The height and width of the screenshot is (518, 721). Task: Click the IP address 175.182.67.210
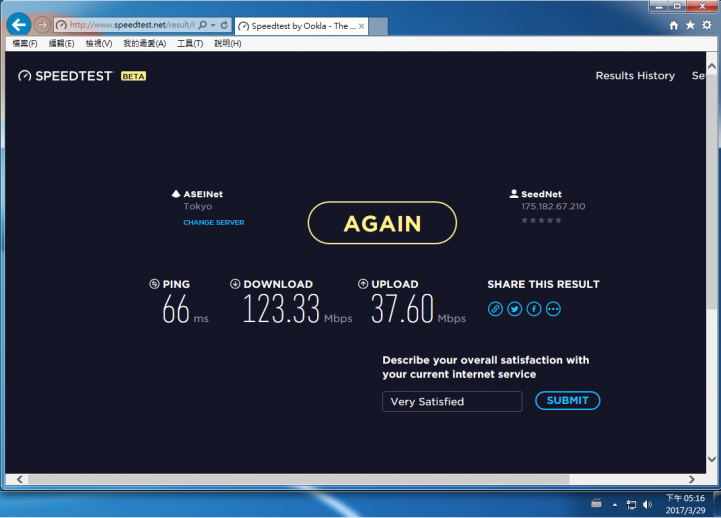pos(553,206)
